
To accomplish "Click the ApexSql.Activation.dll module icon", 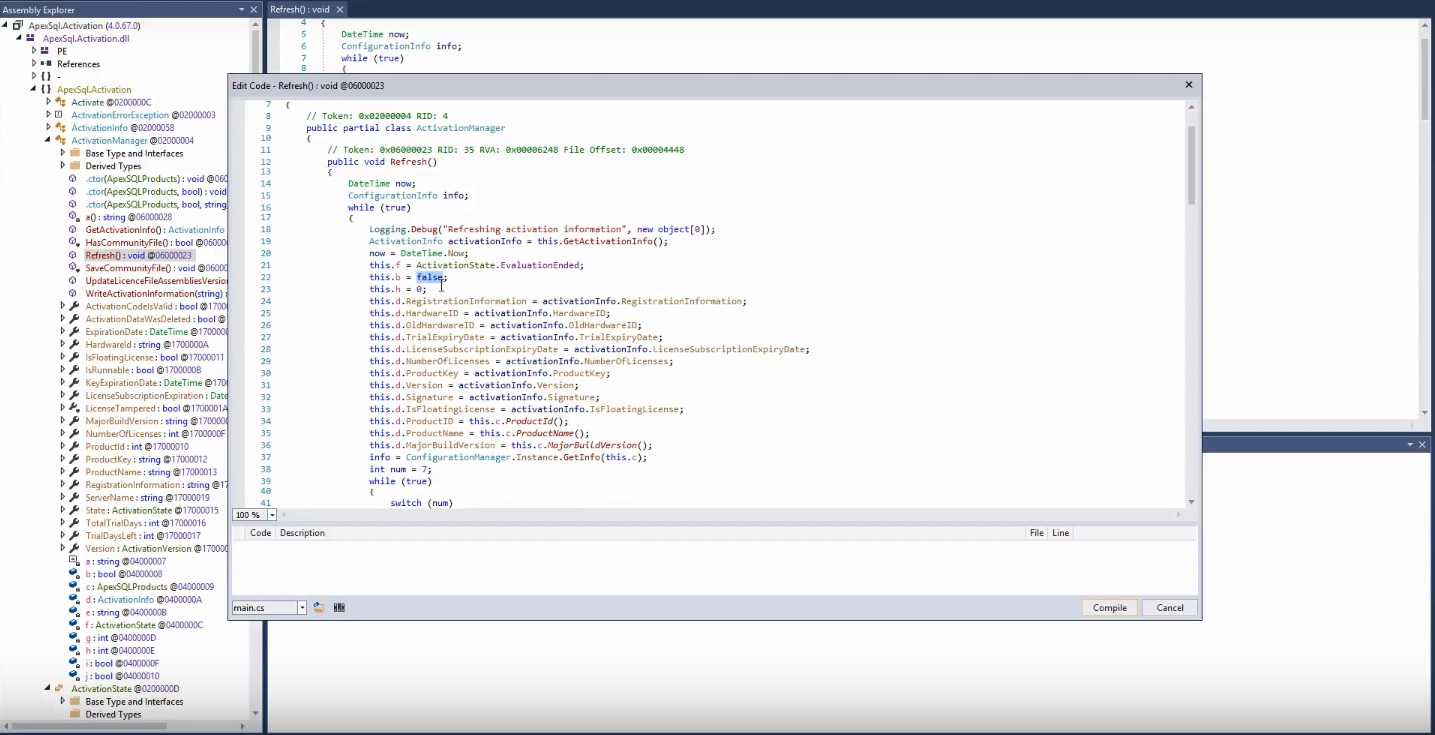I will [32, 38].
